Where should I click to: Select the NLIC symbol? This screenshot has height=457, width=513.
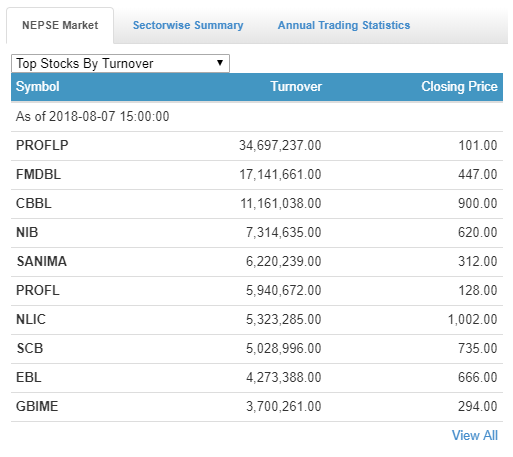pyautogui.click(x=31, y=319)
